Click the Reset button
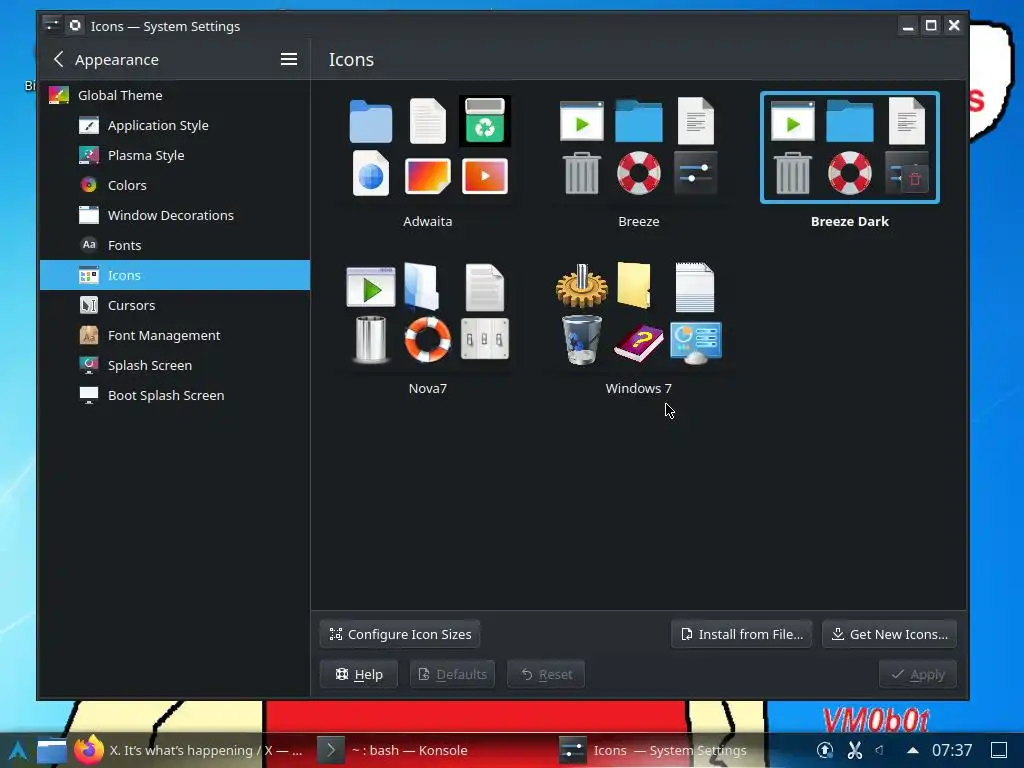This screenshot has height=768, width=1024. tap(546, 674)
